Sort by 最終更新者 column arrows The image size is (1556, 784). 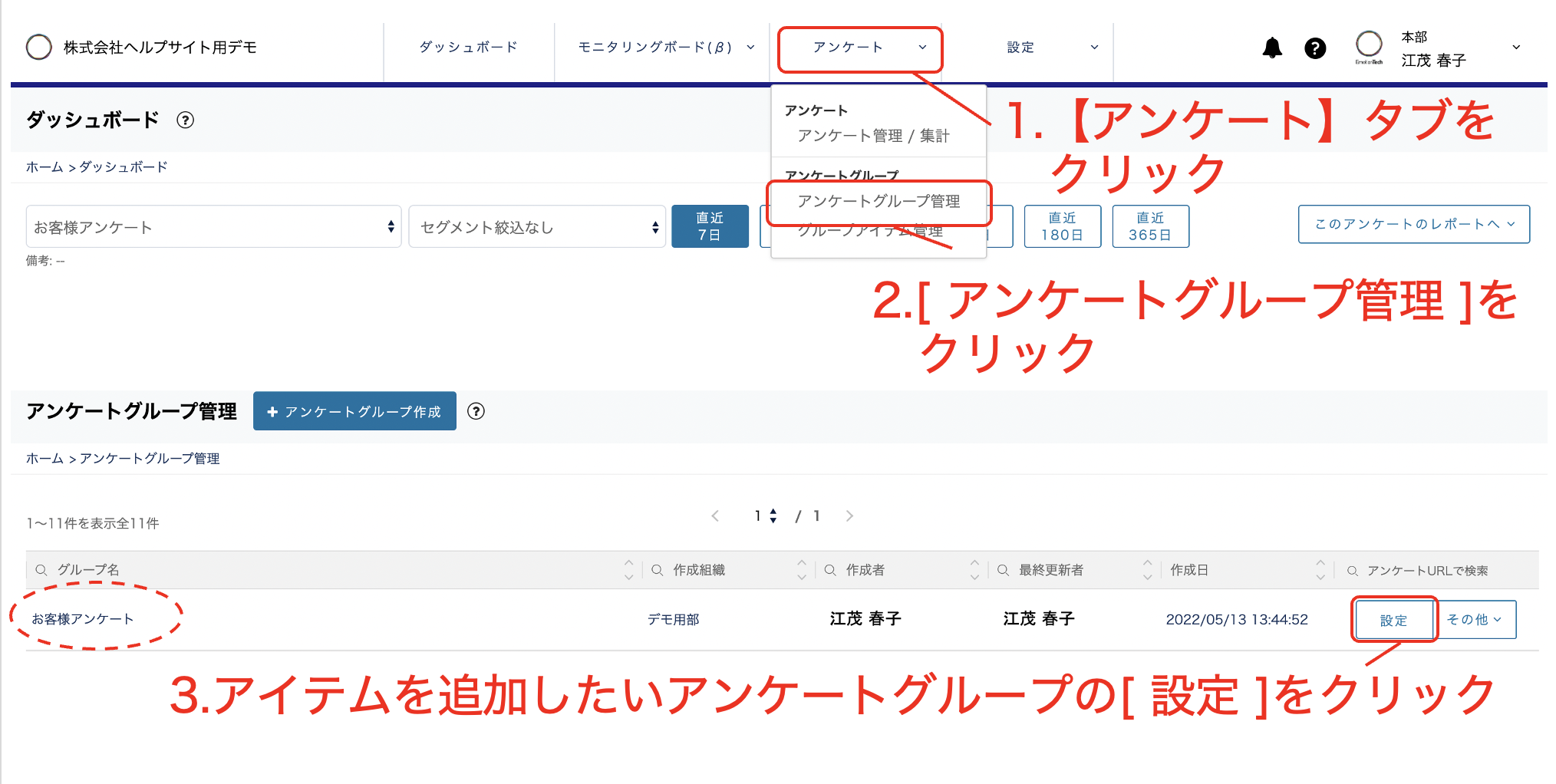1148,569
